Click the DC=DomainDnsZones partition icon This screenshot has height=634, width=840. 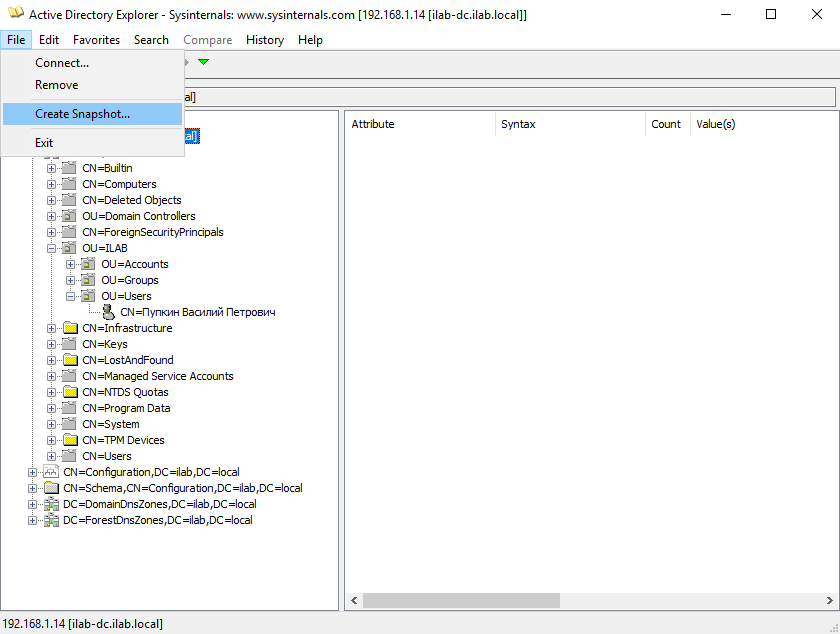point(51,504)
